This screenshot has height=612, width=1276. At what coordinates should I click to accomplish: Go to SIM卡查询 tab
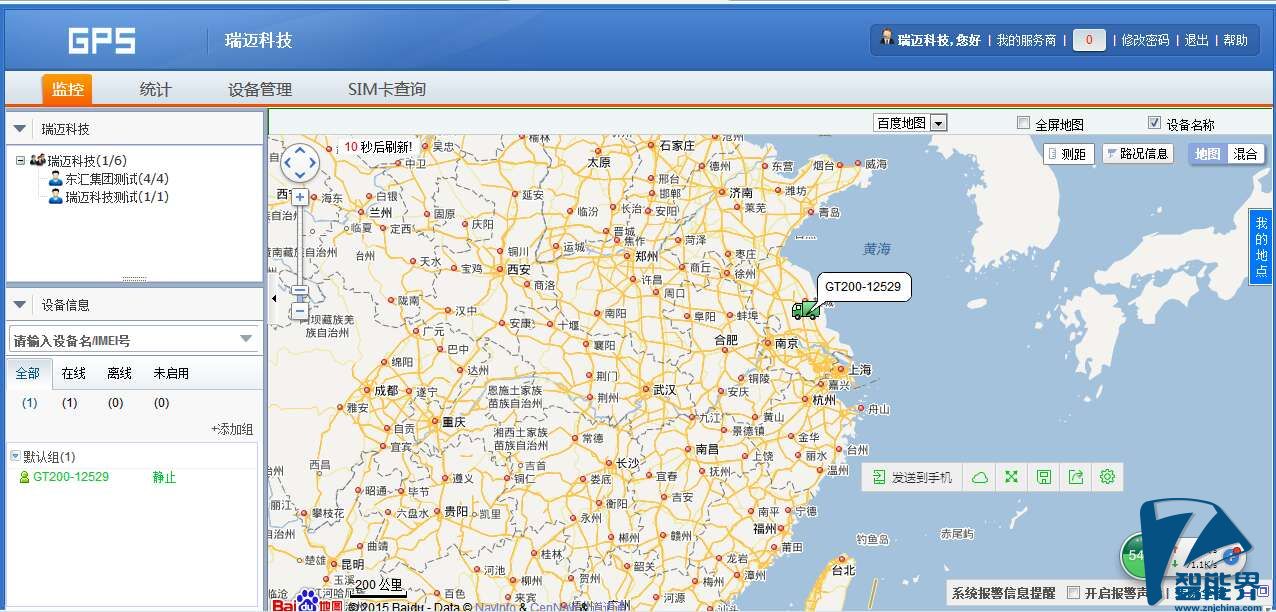tap(387, 89)
